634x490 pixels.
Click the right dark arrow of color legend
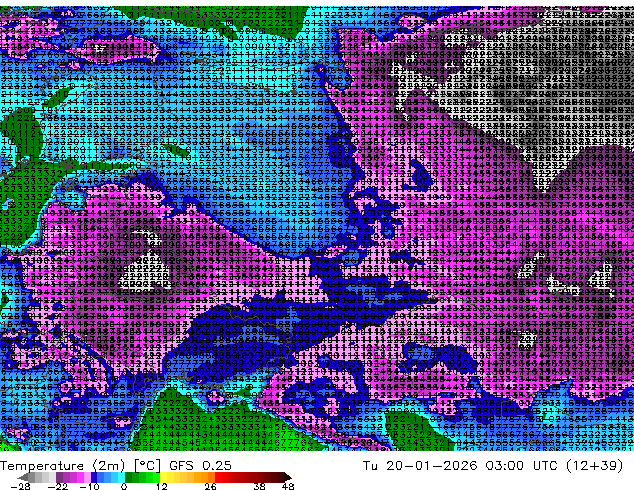point(287,477)
